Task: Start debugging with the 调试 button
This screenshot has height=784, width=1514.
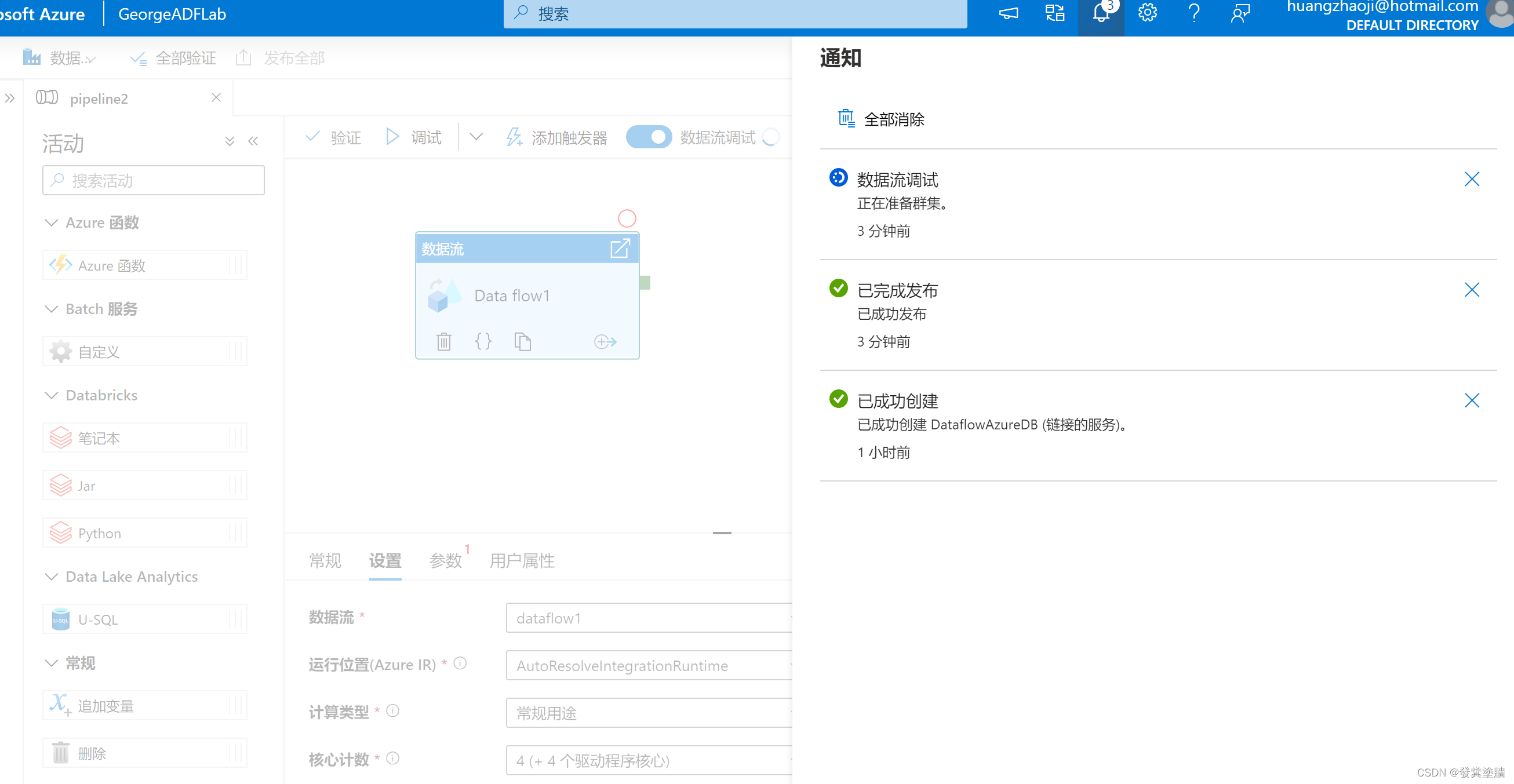Action: click(x=413, y=136)
